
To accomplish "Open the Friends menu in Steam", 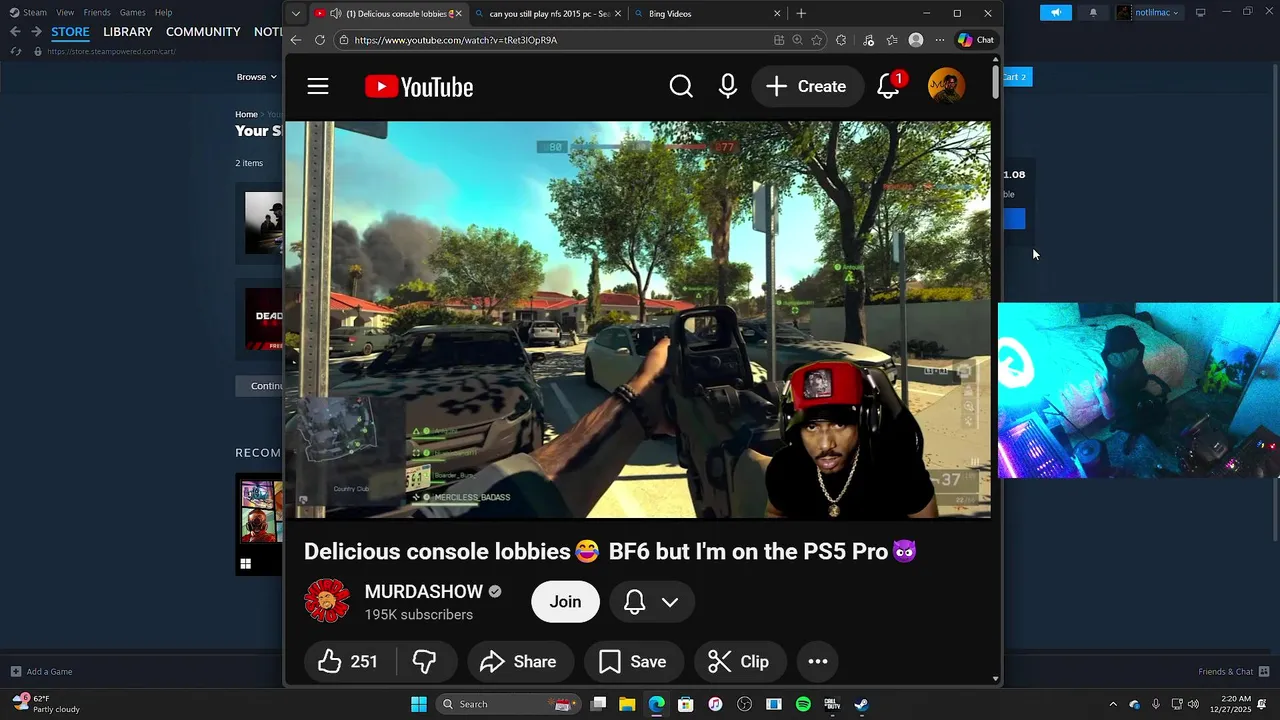I will 97,12.
